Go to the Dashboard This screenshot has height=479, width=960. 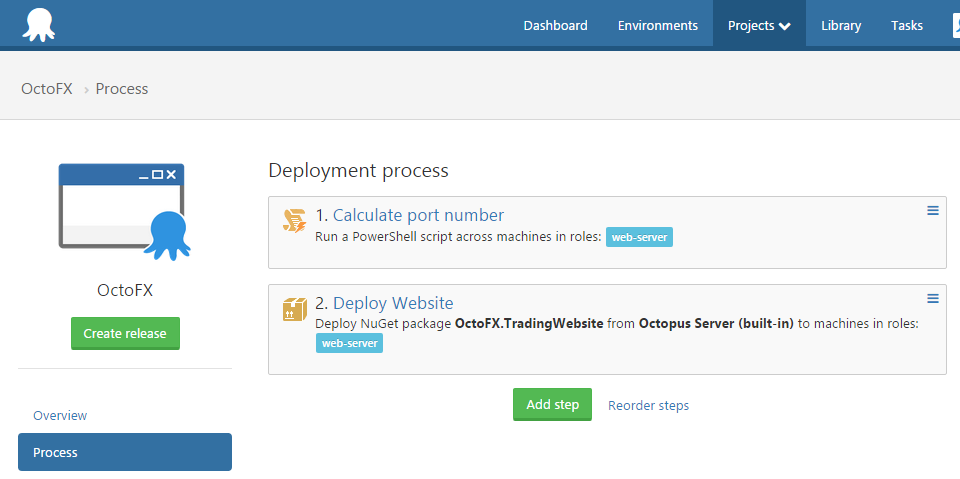555,26
